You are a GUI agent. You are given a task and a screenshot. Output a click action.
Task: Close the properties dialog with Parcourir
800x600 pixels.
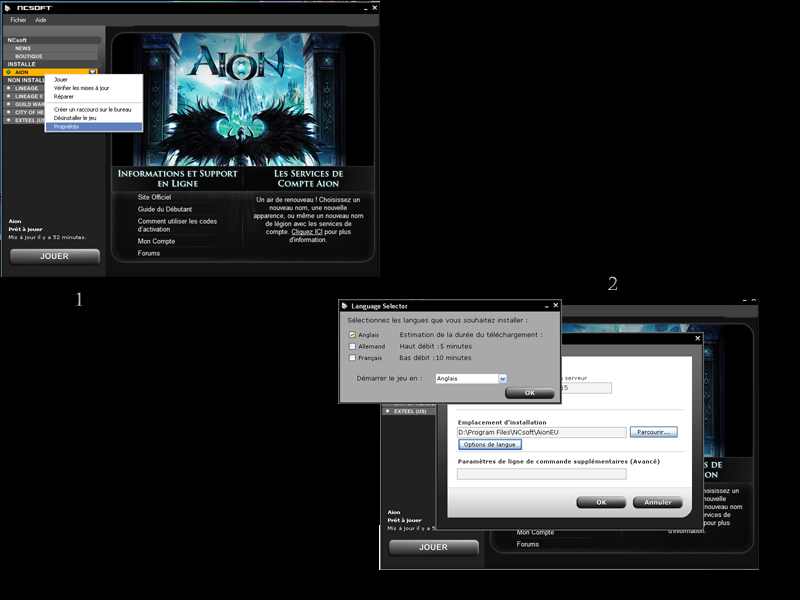tap(697, 338)
